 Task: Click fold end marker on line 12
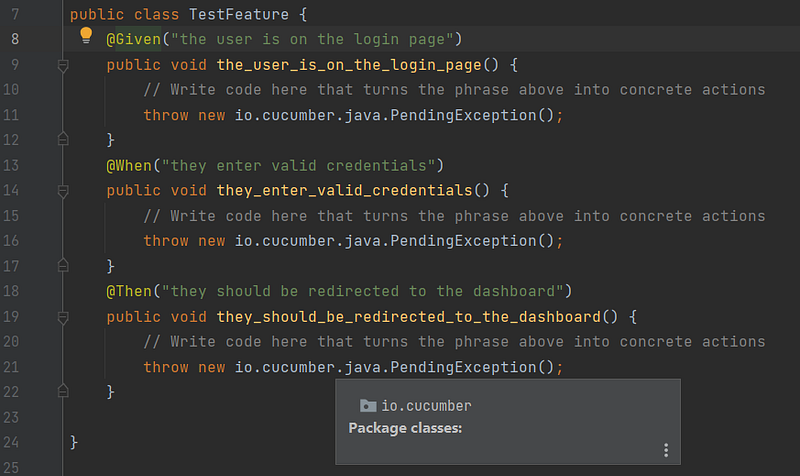[63, 139]
